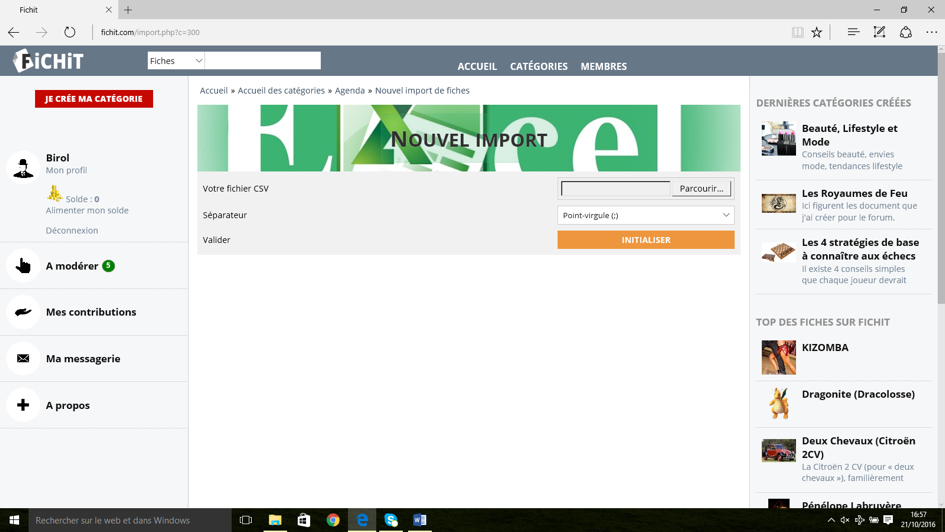Click Birol's profile avatar icon
This screenshot has width=945, height=532.
(x=23, y=167)
